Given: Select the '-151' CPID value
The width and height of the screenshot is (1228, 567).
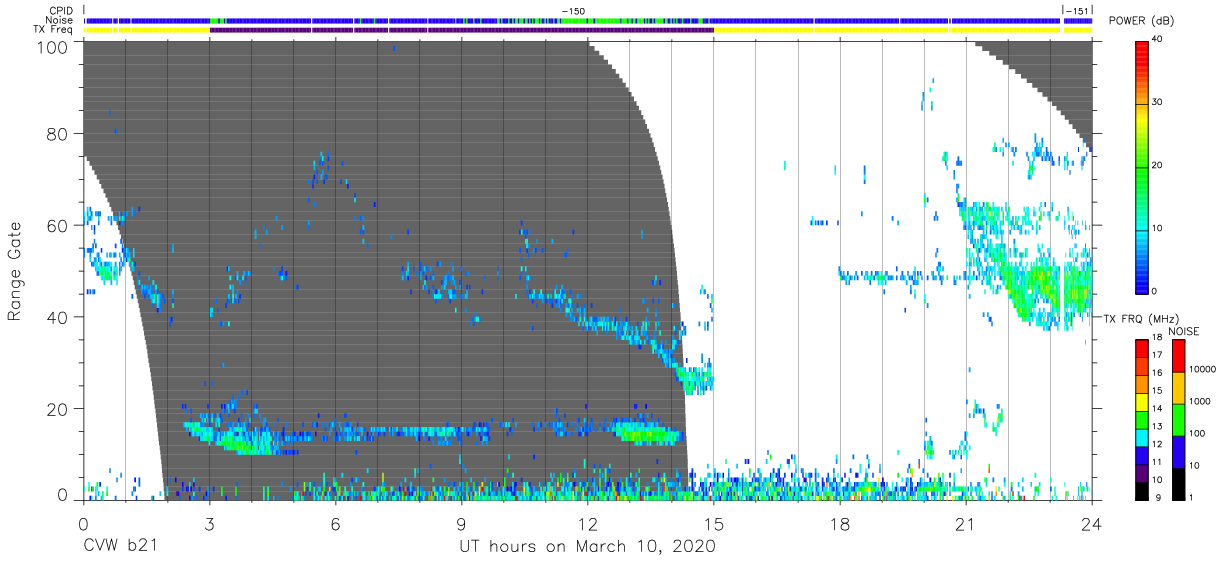Looking at the screenshot, I should point(1078,11).
